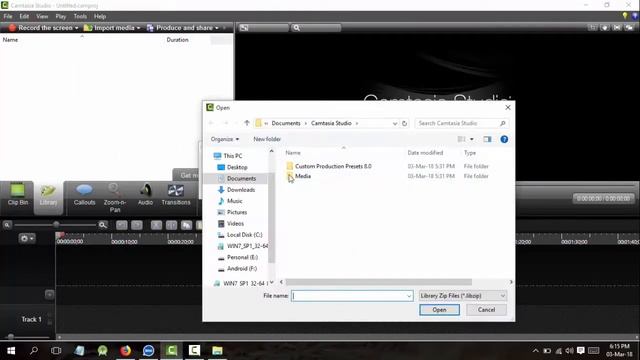Click timeline split button
The width and height of the screenshot is (640, 360).
(x=171, y=225)
